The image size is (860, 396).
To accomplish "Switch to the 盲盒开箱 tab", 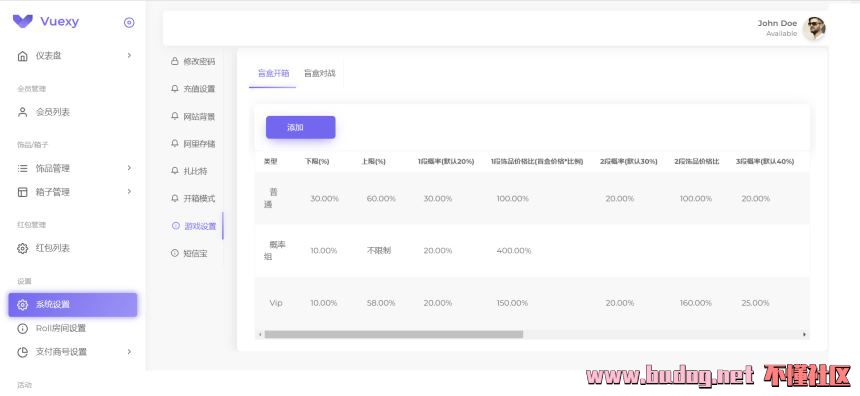I will coord(273,73).
